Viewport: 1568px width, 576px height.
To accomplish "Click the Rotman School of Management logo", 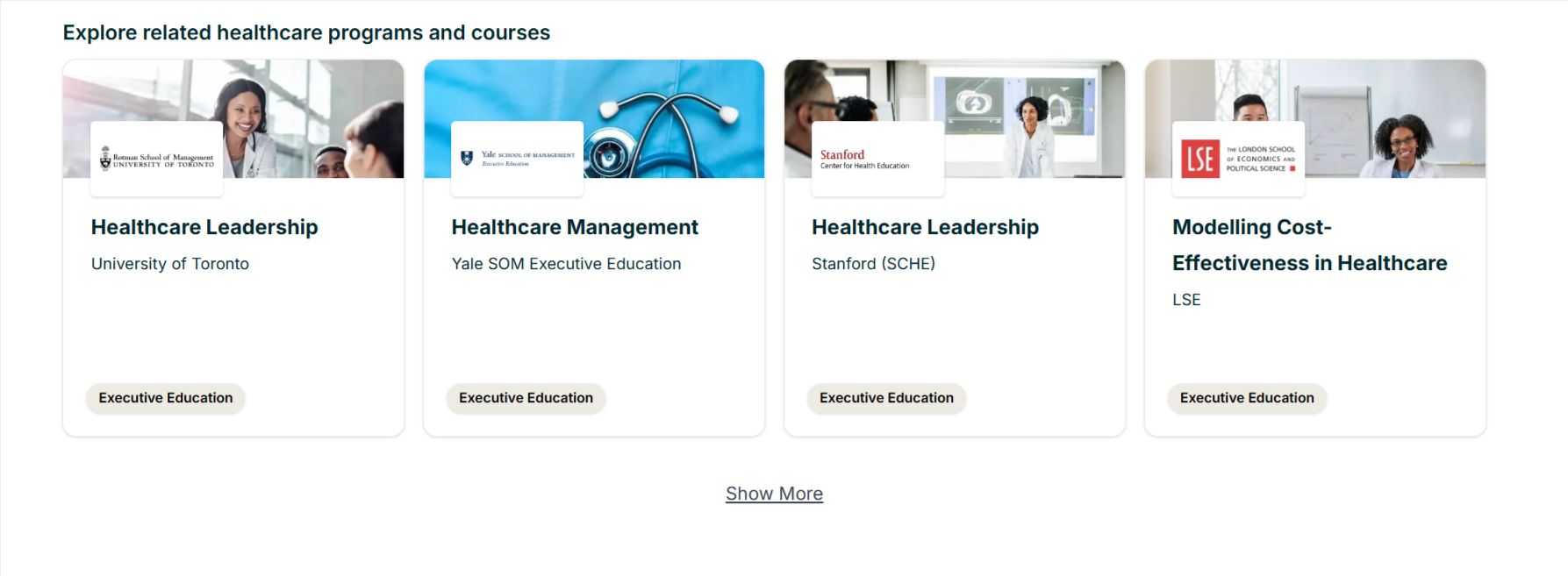I will [157, 159].
